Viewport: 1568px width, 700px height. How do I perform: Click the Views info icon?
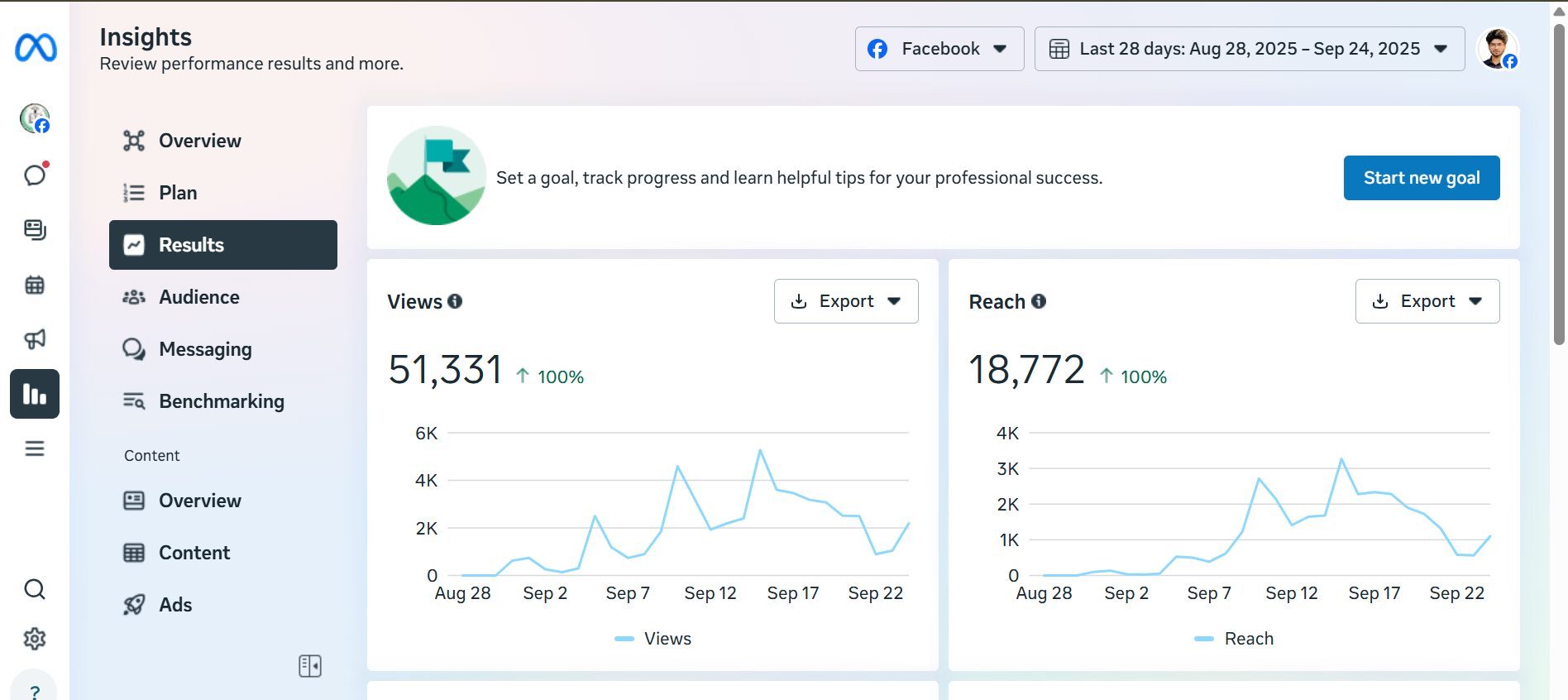[455, 301]
